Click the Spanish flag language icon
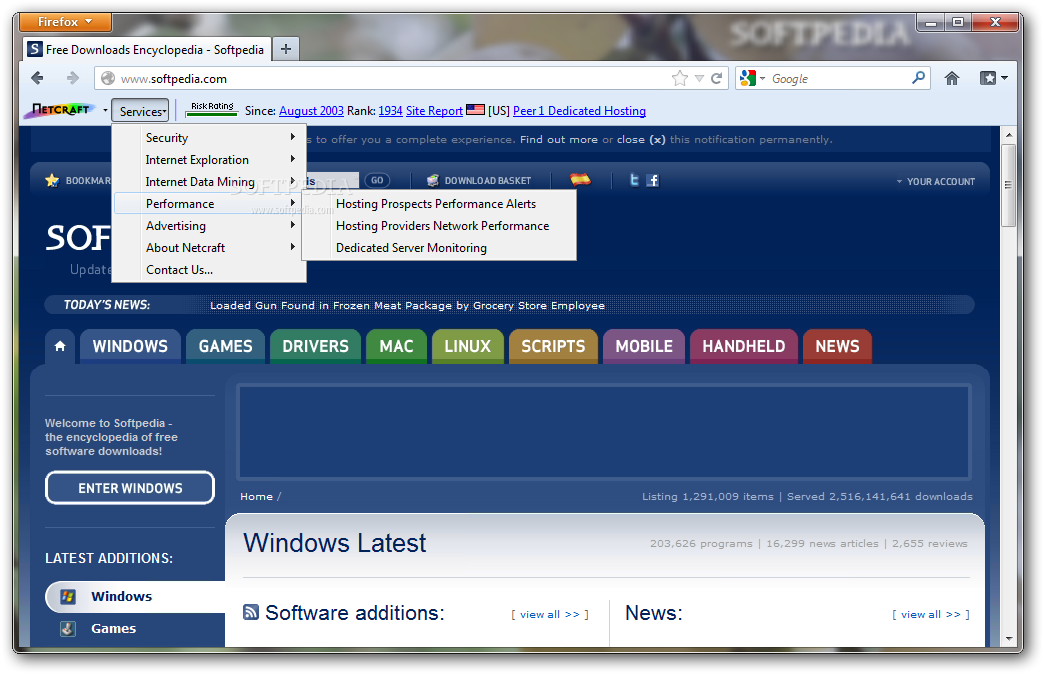The height and width of the screenshot is (674, 1044). coord(580,179)
